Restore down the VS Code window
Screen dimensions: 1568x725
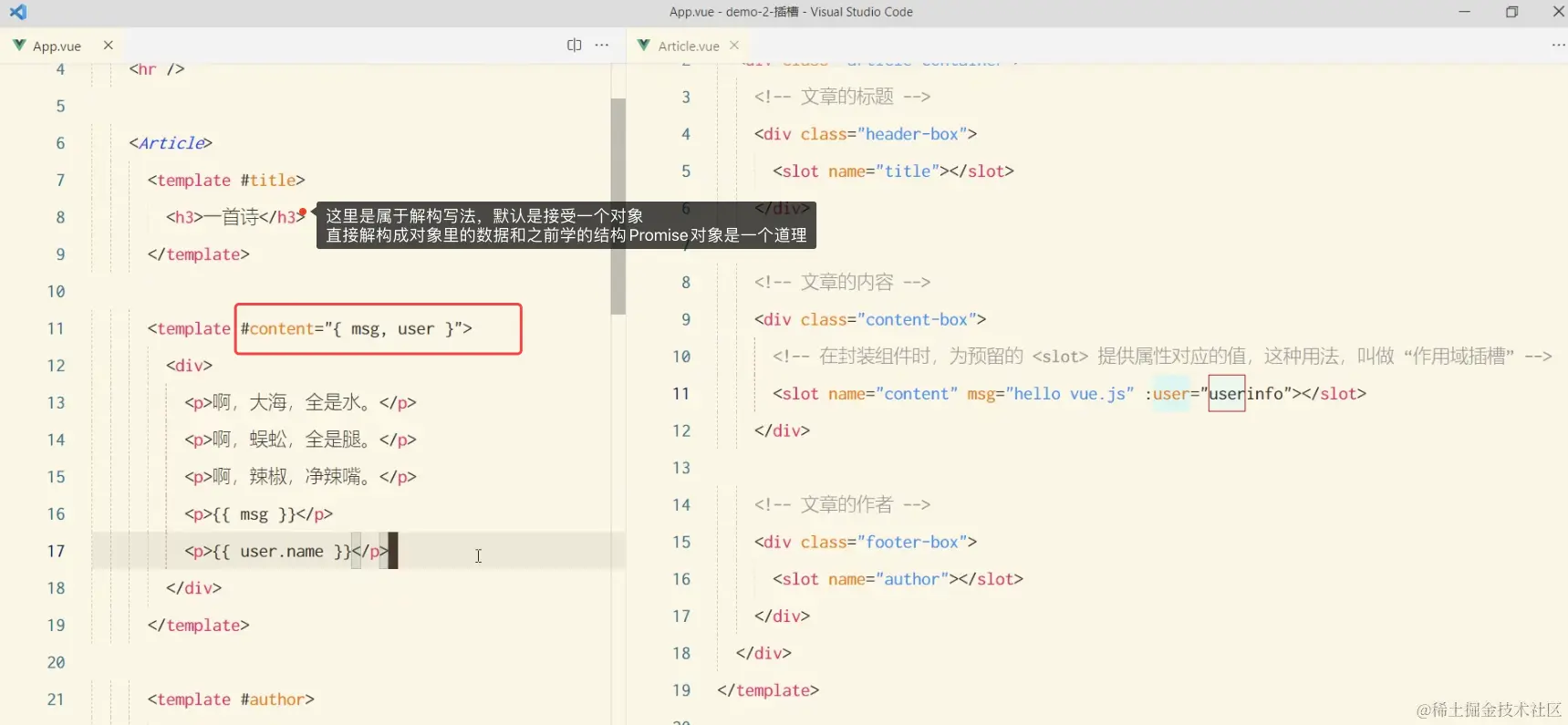point(1511,12)
